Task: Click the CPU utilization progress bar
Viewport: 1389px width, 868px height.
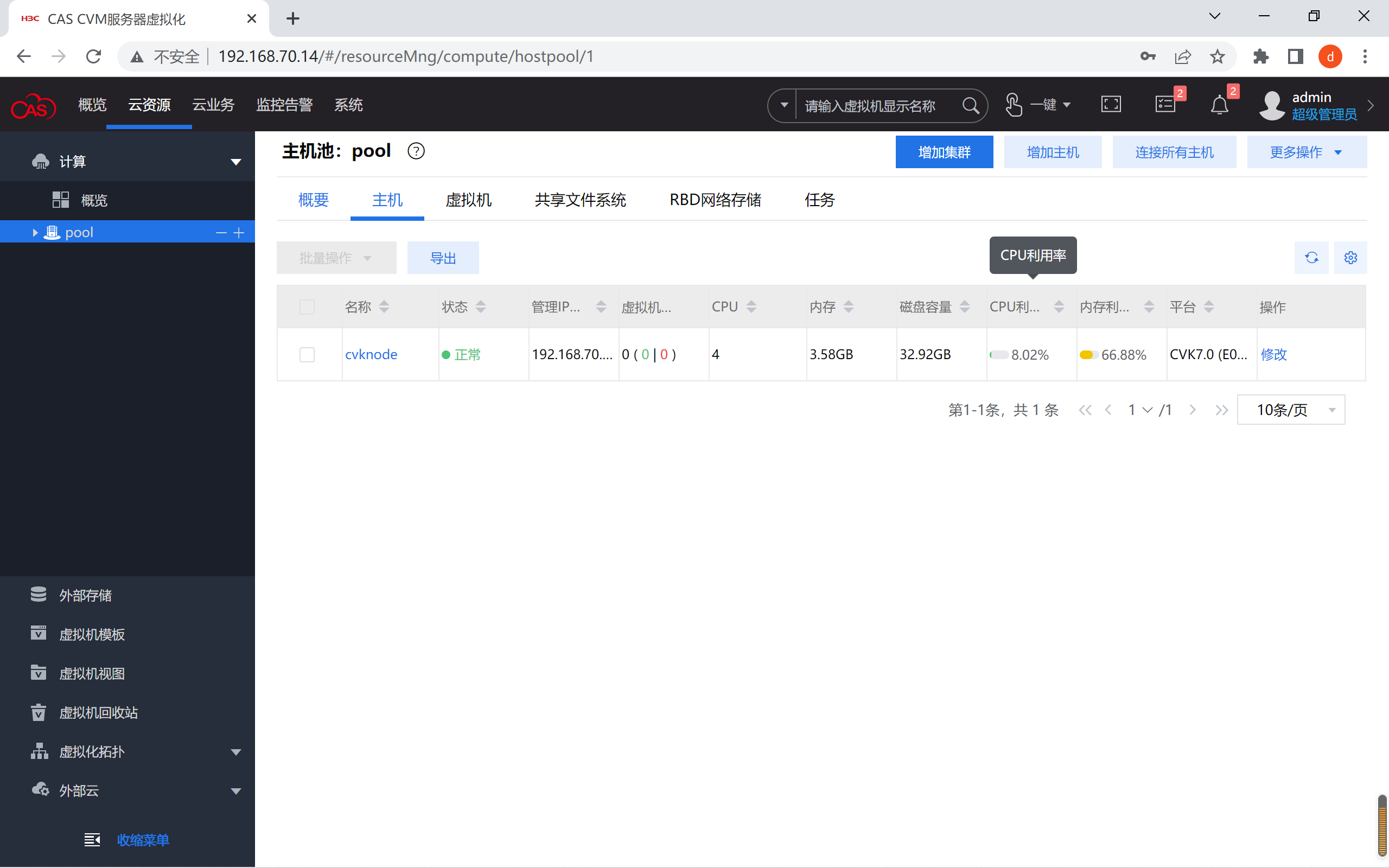Action: (x=999, y=355)
